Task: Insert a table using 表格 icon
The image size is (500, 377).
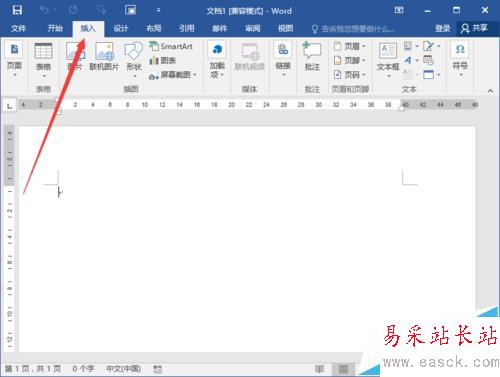Action: pos(43,58)
